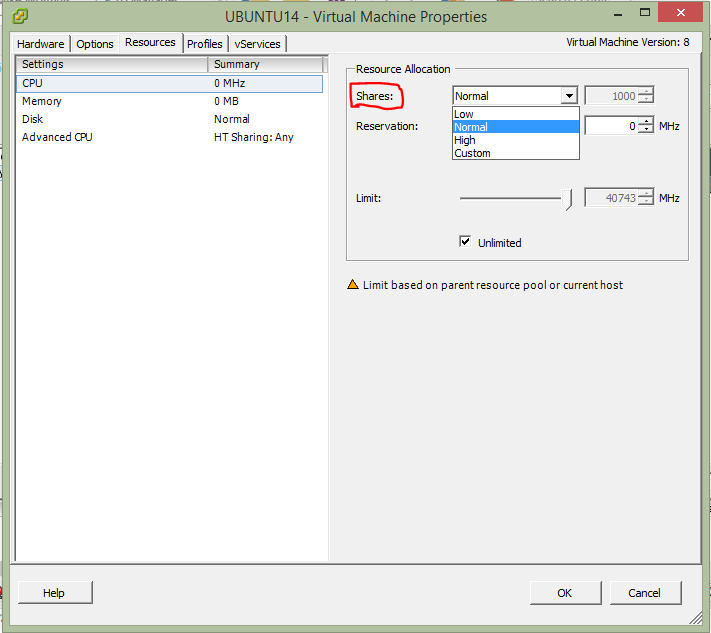The height and width of the screenshot is (633, 711).
Task: Select High in the Shares dropdown
Action: (465, 140)
